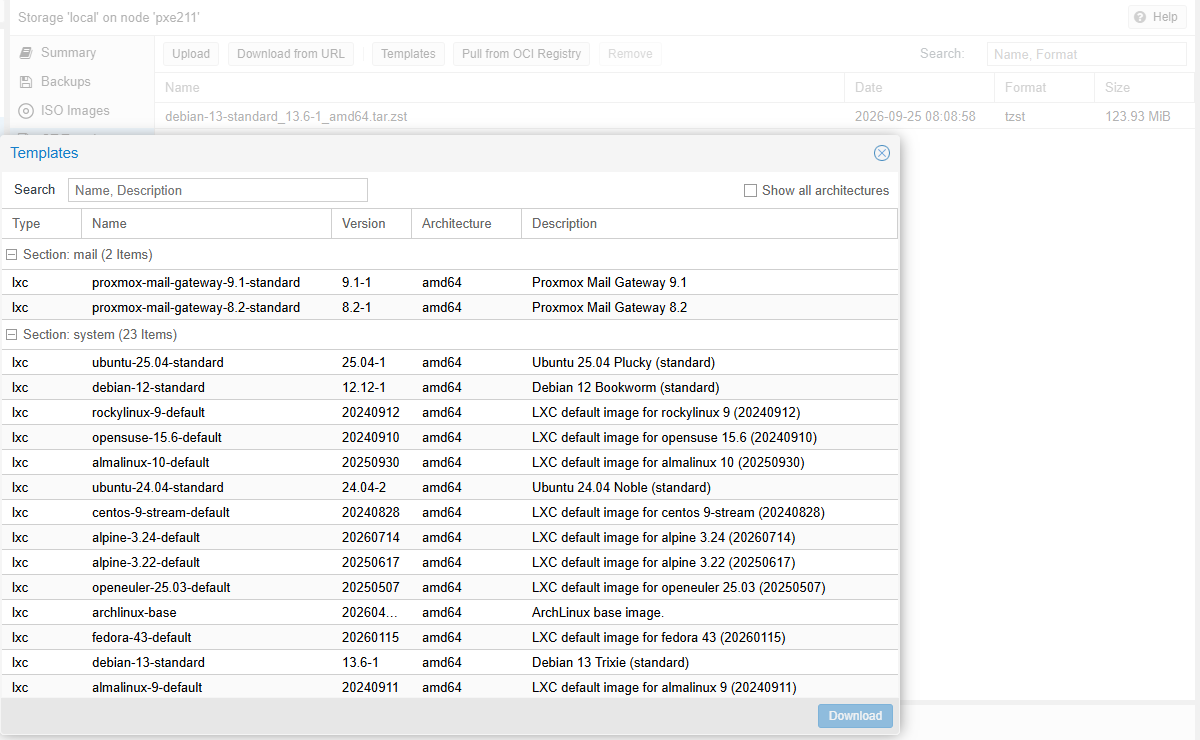Click the Templates toolbar button
The height and width of the screenshot is (740, 1200).
click(x=408, y=54)
